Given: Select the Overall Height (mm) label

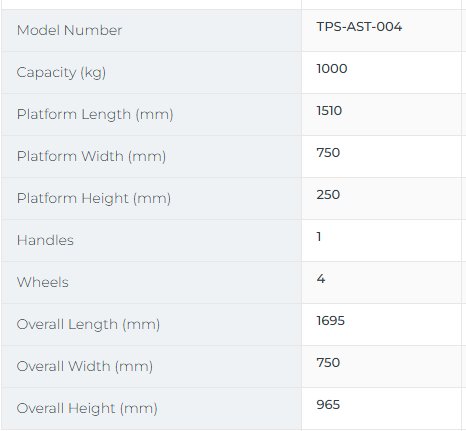Looking at the screenshot, I should (x=87, y=409).
